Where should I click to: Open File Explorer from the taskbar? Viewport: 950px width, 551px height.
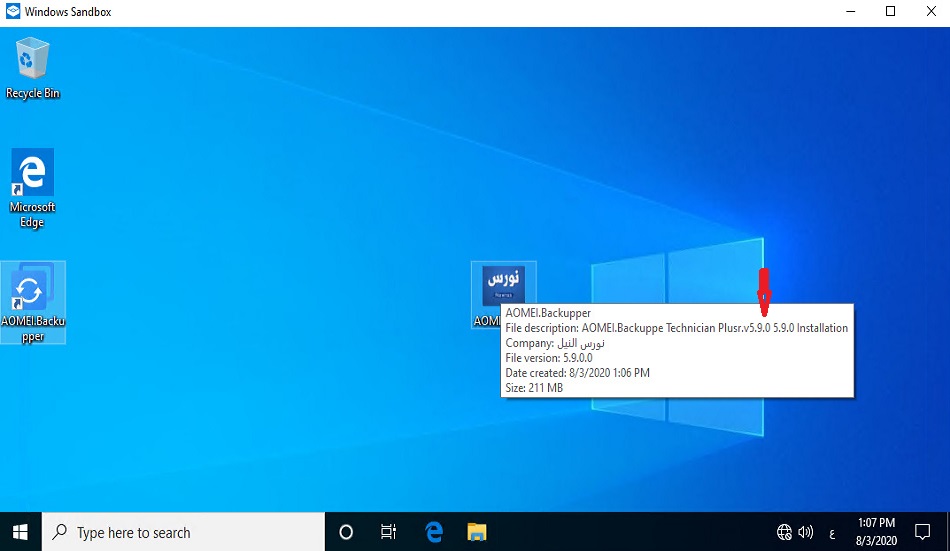[477, 532]
